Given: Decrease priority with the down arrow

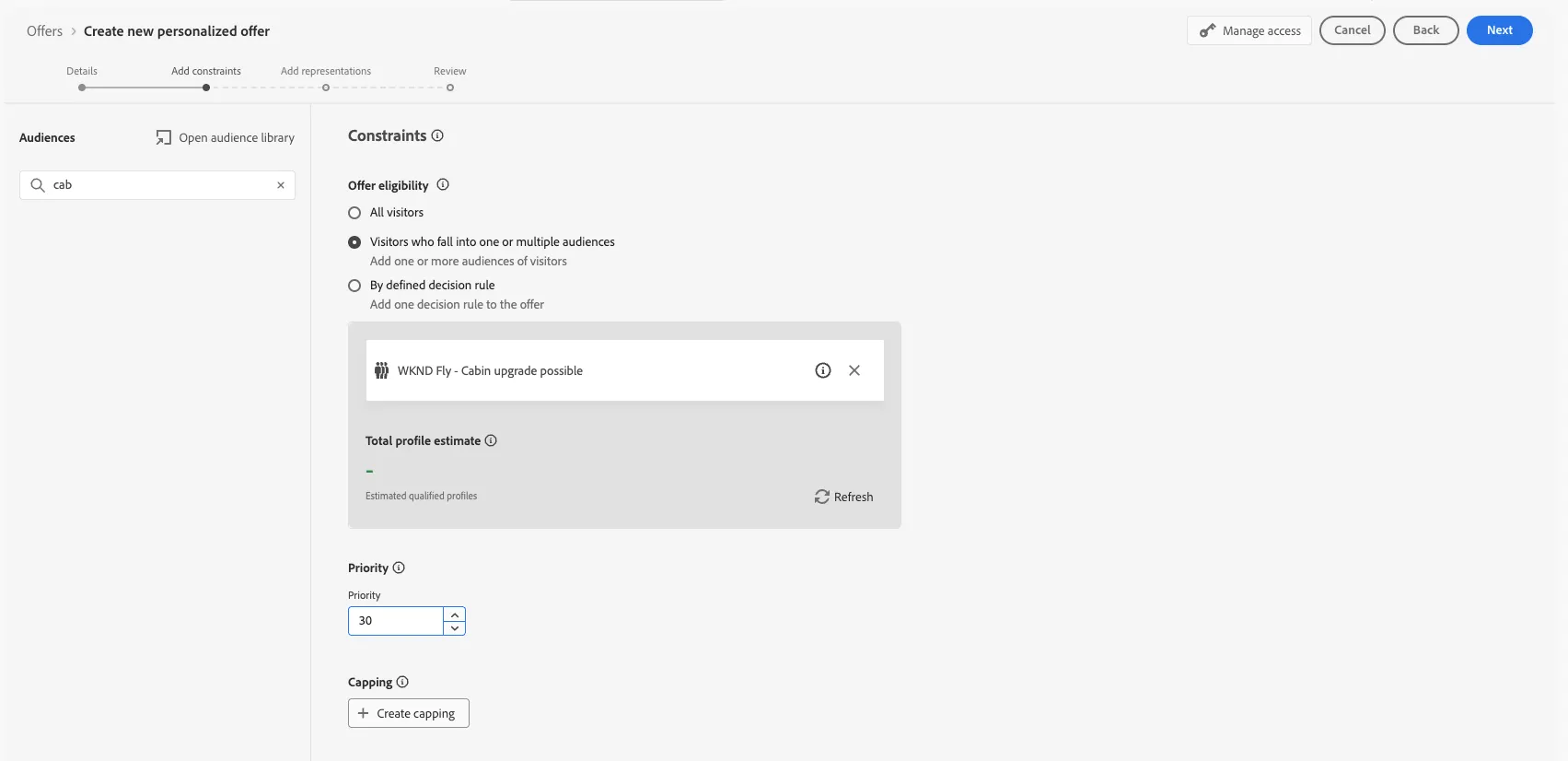Looking at the screenshot, I should (x=455, y=628).
